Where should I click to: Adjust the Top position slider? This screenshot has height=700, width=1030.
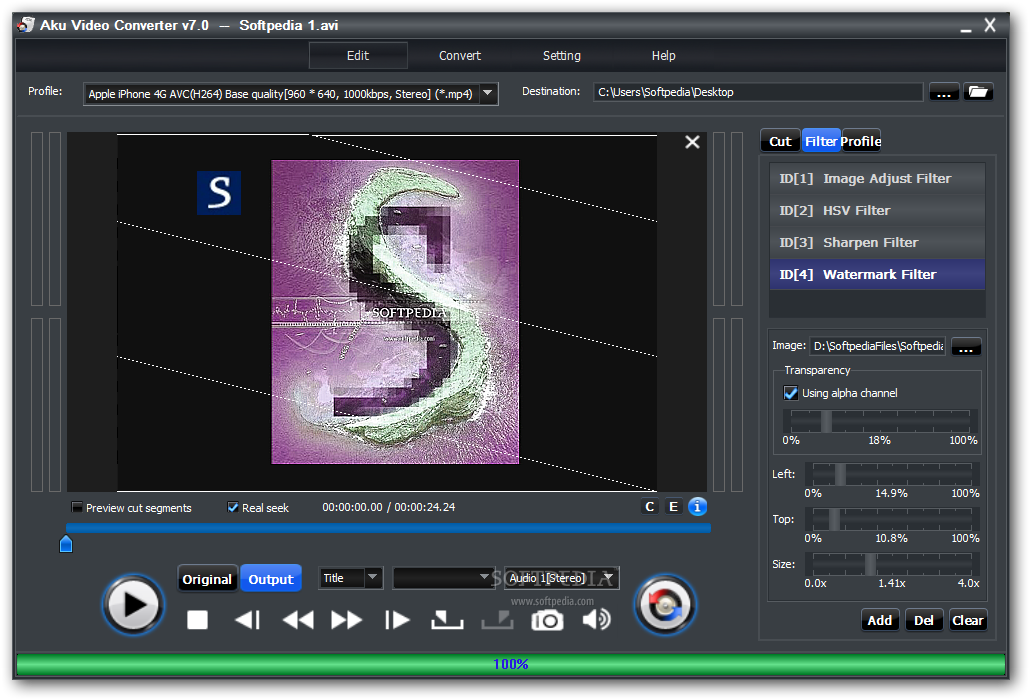point(892,519)
